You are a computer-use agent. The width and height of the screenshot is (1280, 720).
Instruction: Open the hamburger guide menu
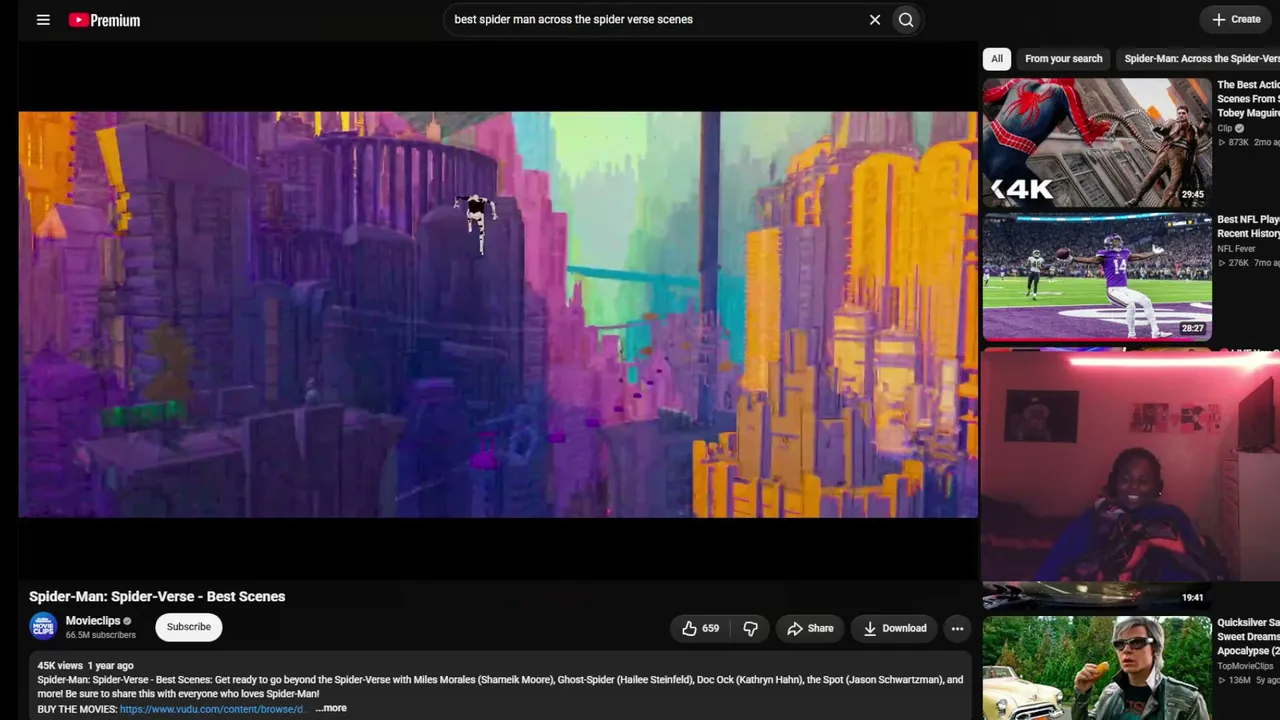pos(43,20)
